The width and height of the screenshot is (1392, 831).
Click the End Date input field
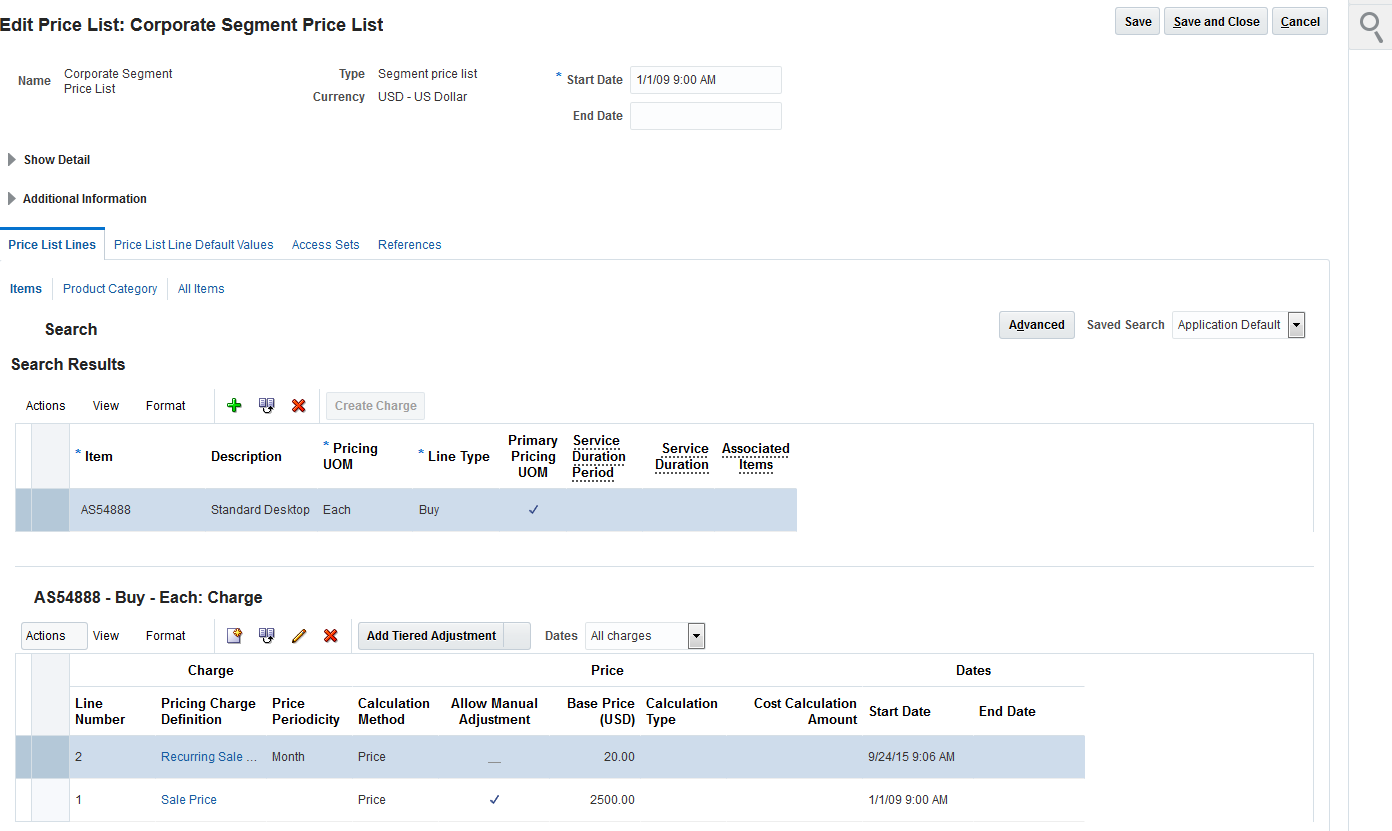pos(705,115)
